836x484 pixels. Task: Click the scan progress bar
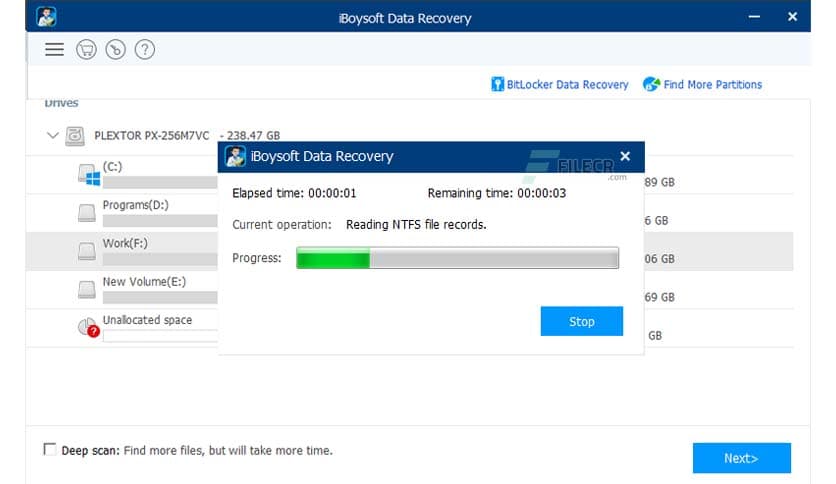pyautogui.click(x=457, y=258)
